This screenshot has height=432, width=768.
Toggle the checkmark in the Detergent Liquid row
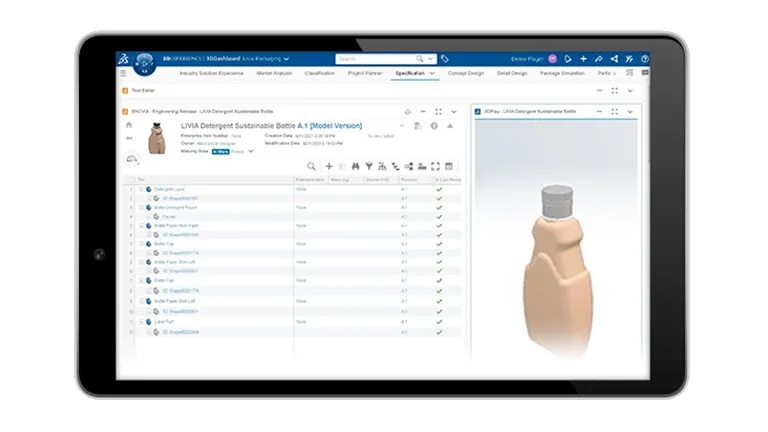439,190
